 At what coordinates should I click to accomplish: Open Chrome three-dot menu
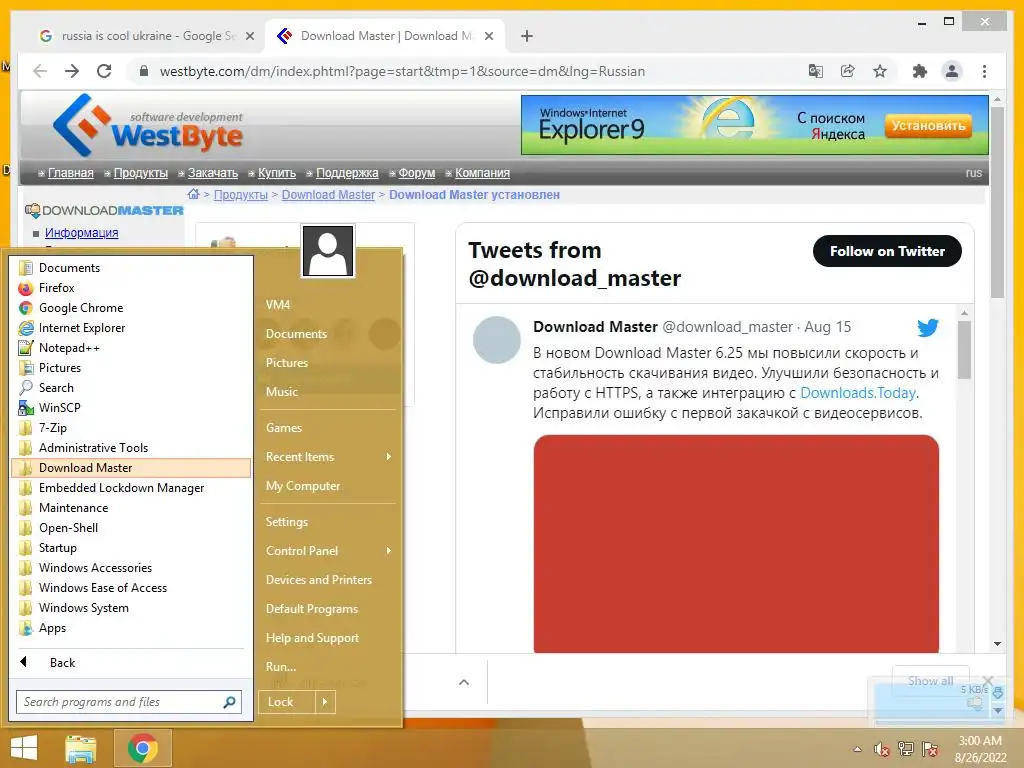pyautogui.click(x=984, y=71)
